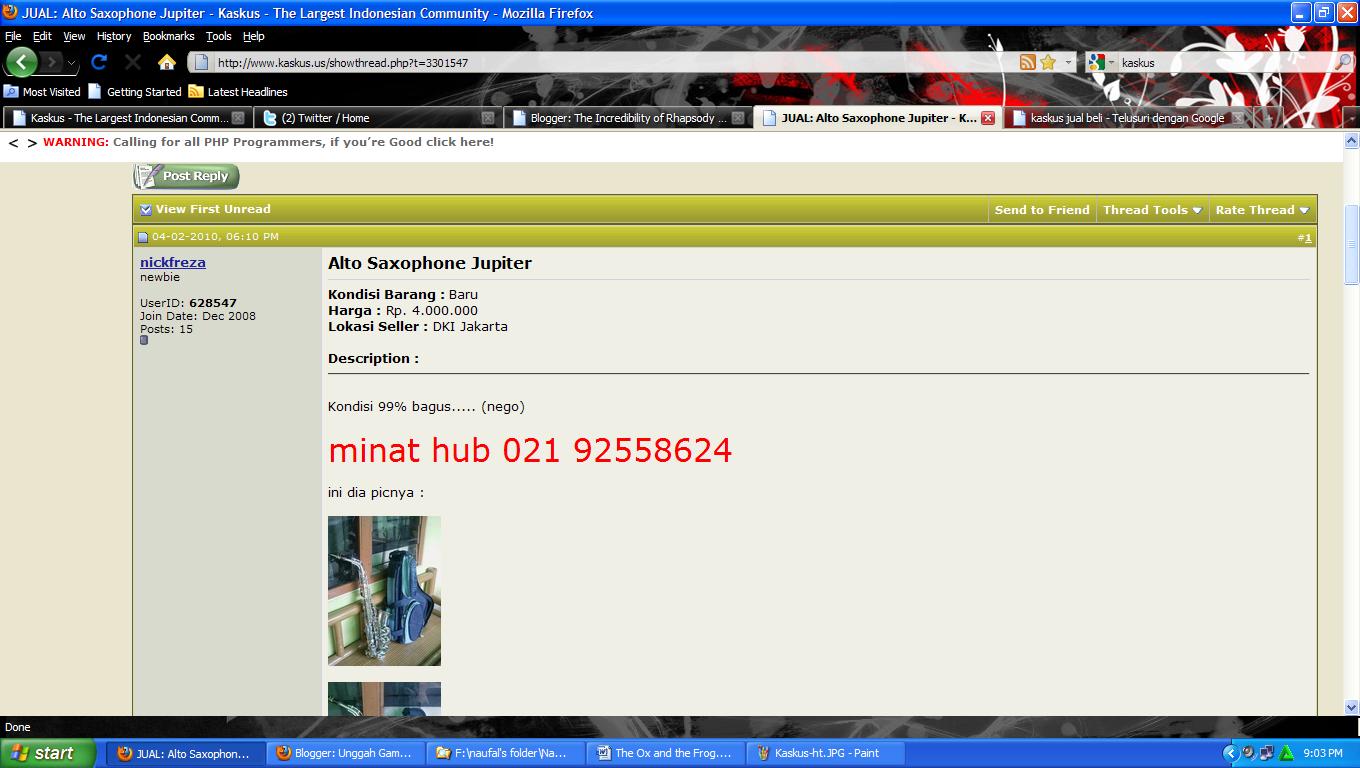Image resolution: width=1360 pixels, height=768 pixels.
Task: Click the Send to Friend link
Action: [1042, 210]
